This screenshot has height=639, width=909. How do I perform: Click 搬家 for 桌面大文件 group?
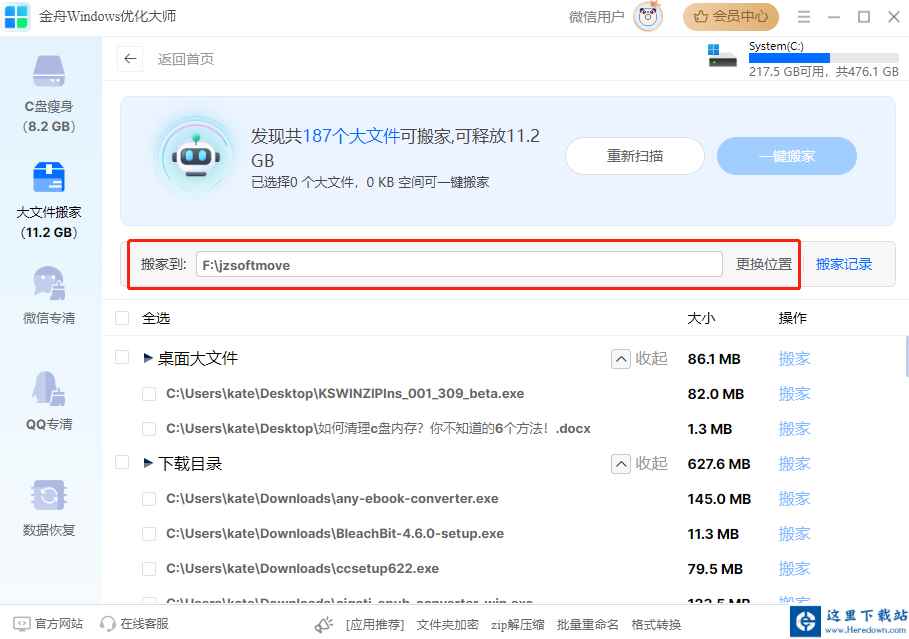click(794, 359)
